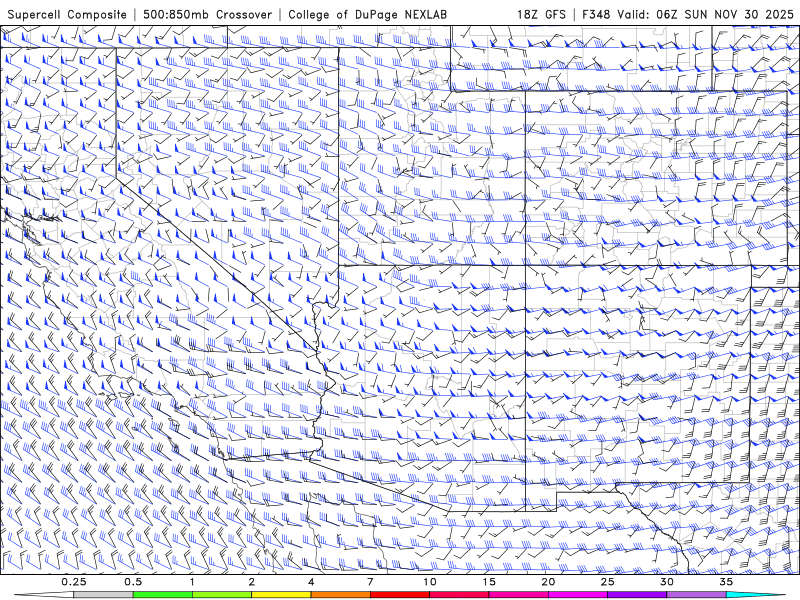This screenshot has width=800, height=600.
Task: Click the legend value 25
Action: coord(608,582)
